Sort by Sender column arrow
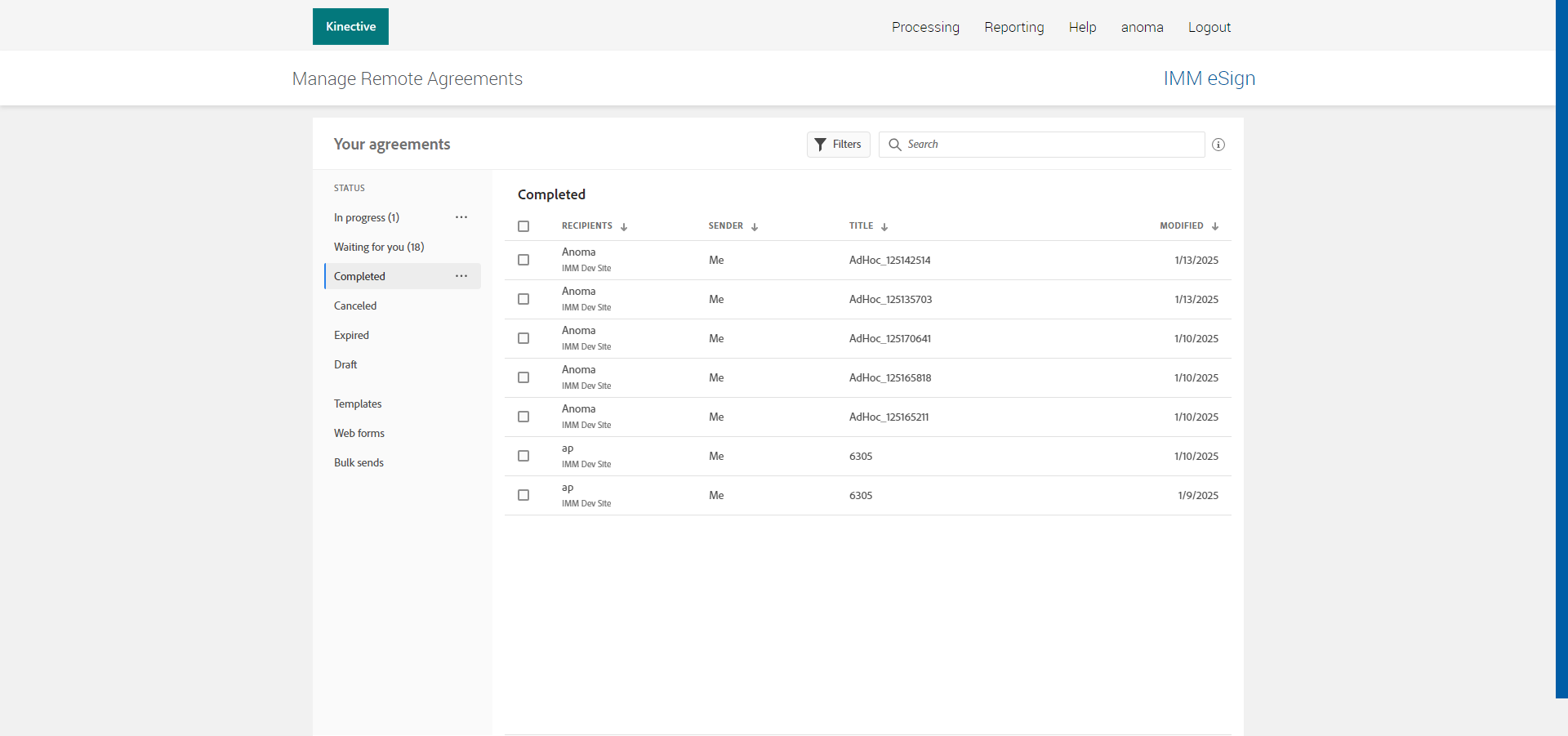 click(x=755, y=227)
